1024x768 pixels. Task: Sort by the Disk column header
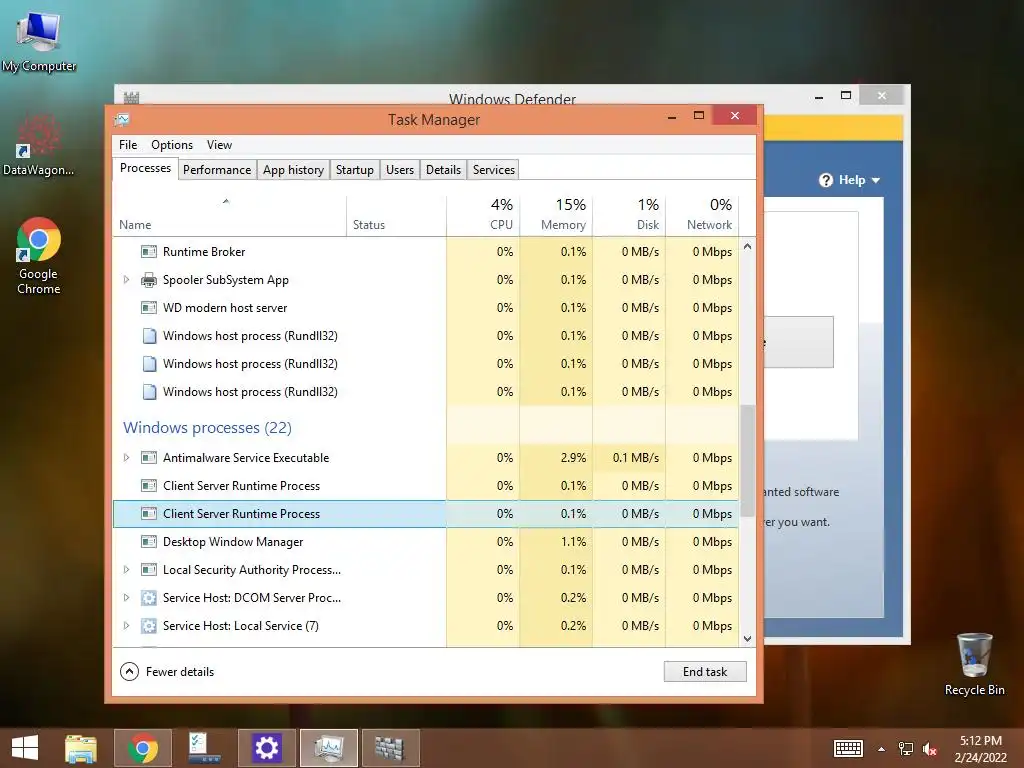pos(630,216)
